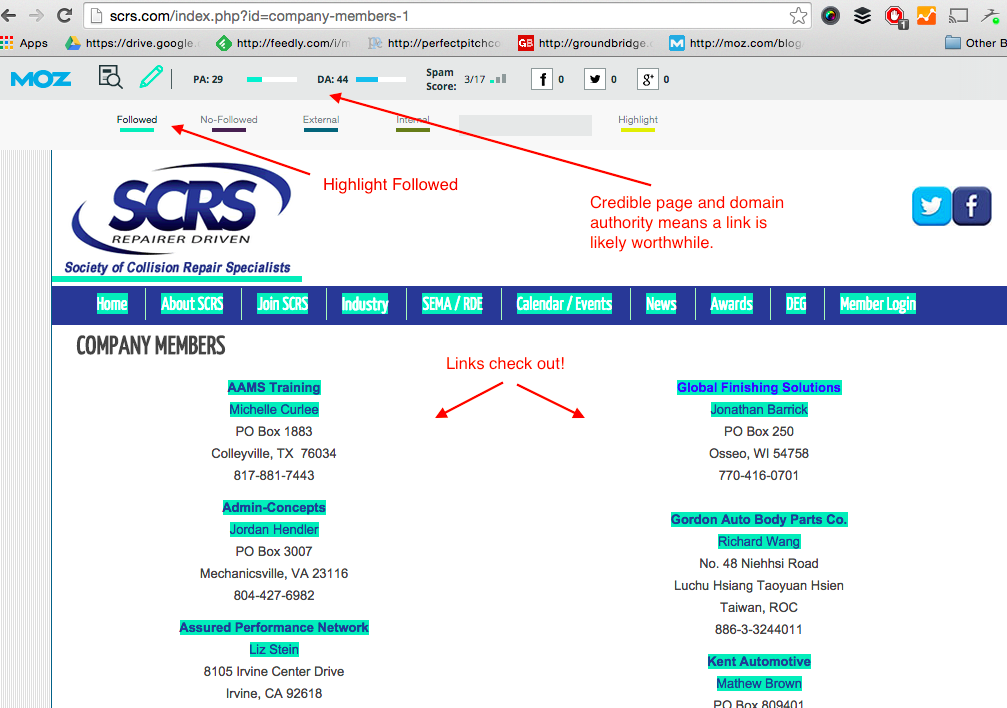
Task: Click the Spam Score bar indicator
Action: coord(498,79)
